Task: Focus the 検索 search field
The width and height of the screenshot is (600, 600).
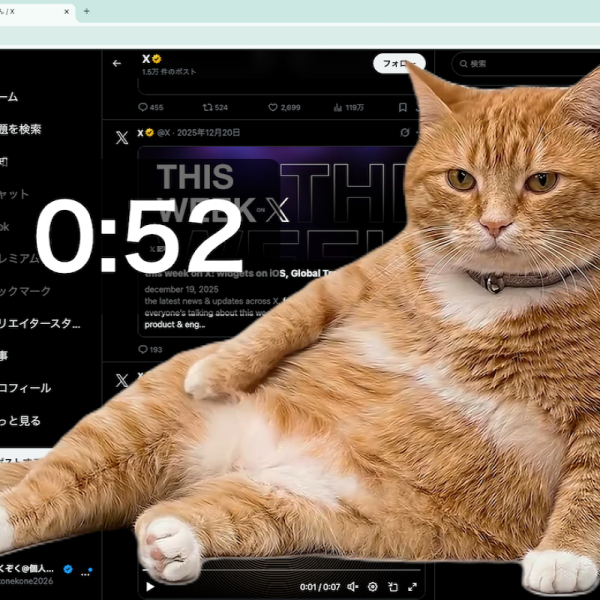Action: (x=526, y=64)
